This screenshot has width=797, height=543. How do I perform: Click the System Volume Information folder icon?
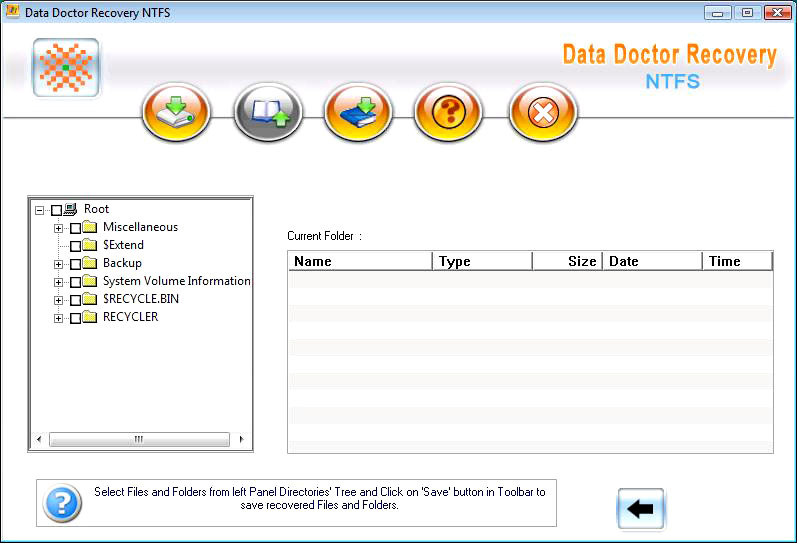(90, 281)
